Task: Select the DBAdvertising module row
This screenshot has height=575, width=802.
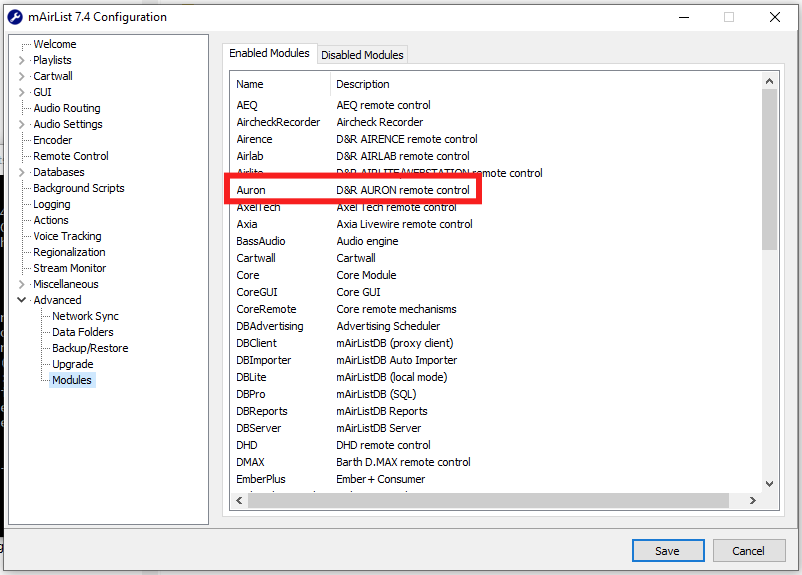Action: click(496, 326)
